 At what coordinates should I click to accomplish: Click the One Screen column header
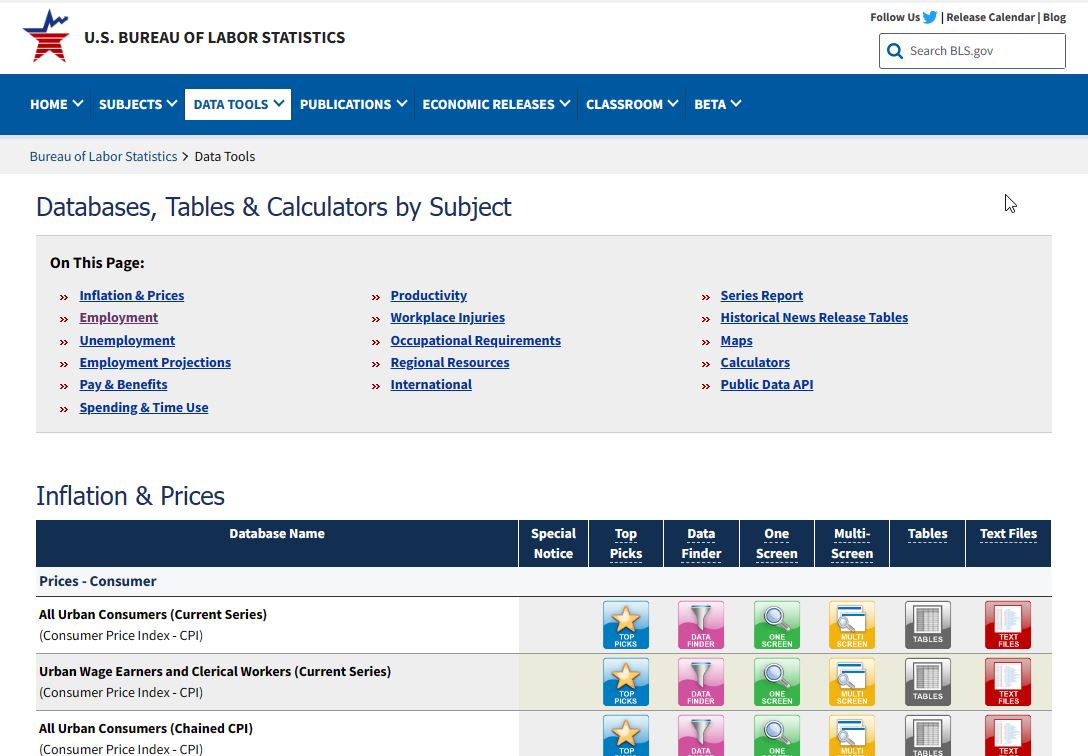pos(776,544)
